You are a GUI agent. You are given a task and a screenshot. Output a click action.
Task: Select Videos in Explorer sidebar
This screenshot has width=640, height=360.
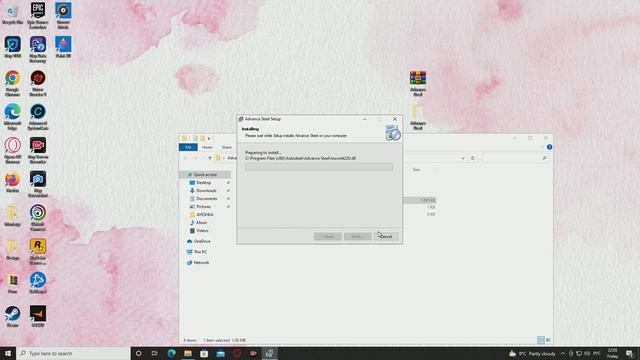(202, 231)
